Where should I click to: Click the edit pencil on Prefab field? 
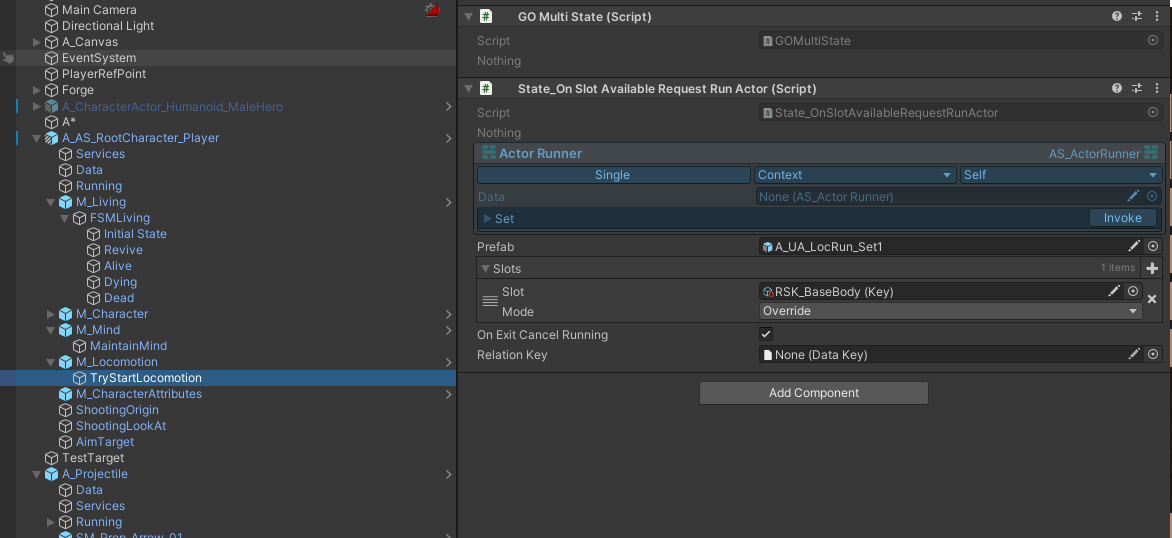1134,246
